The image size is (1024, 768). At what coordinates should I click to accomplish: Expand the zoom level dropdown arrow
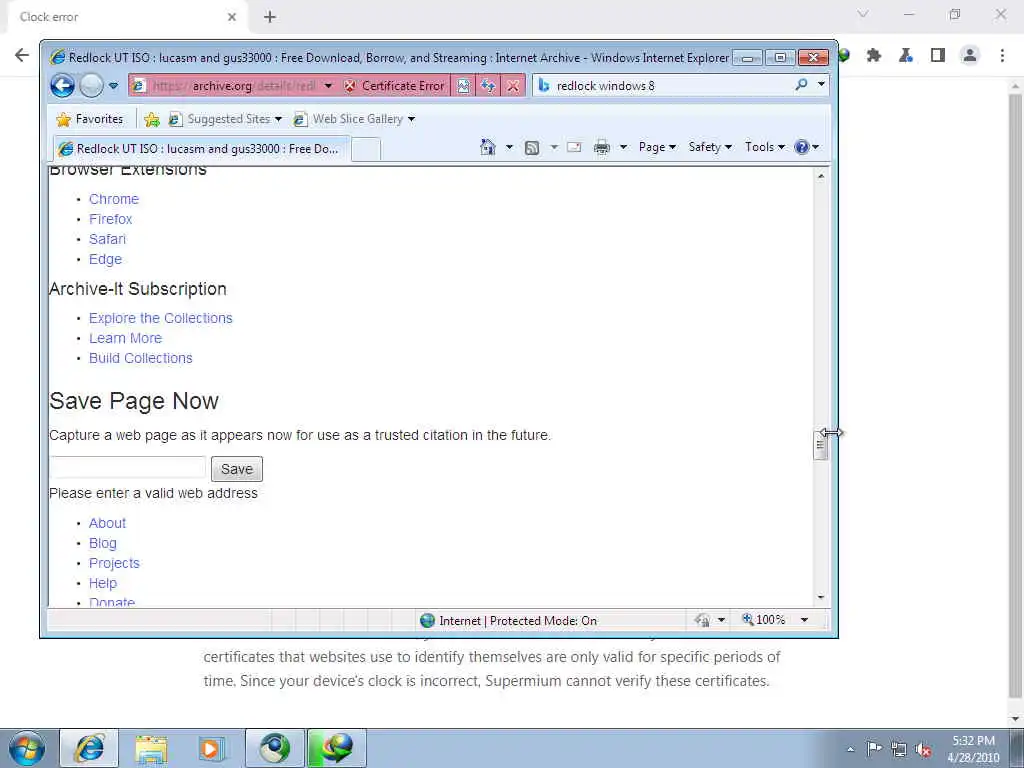coord(805,620)
